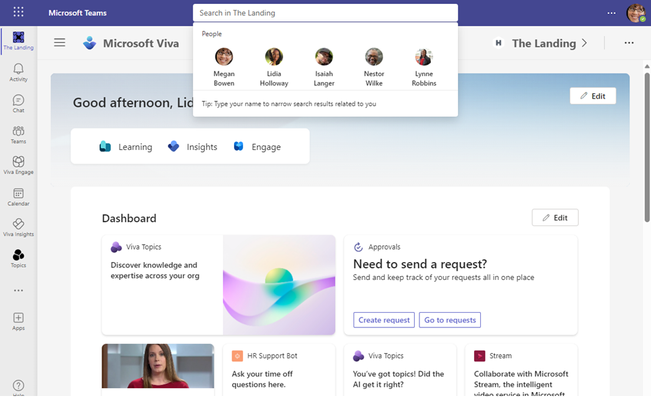651x400 pixels.
Task: Open the Apps store icon
Action: [x=18, y=321]
